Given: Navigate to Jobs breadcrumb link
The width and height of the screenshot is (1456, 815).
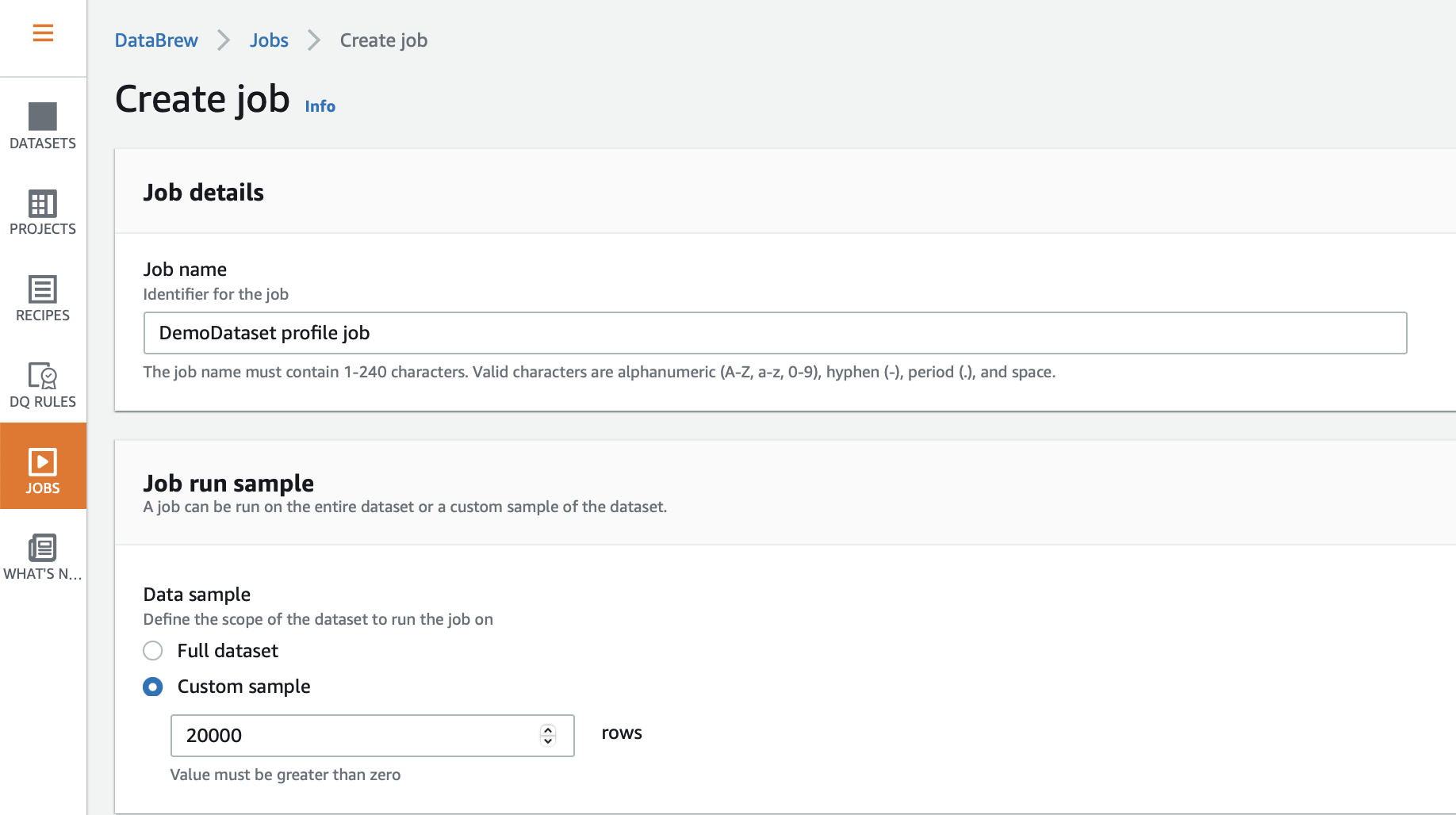Looking at the screenshot, I should [269, 40].
